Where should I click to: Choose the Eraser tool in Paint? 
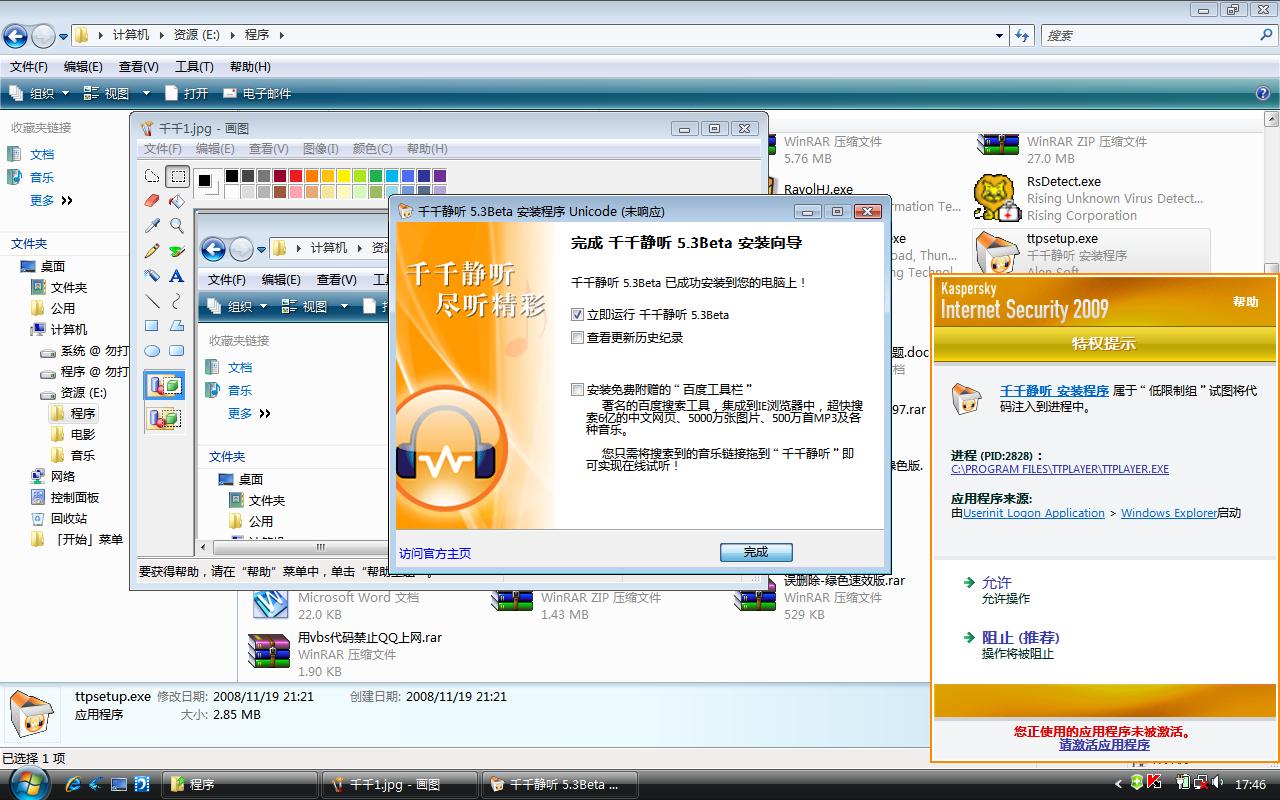pos(152,201)
